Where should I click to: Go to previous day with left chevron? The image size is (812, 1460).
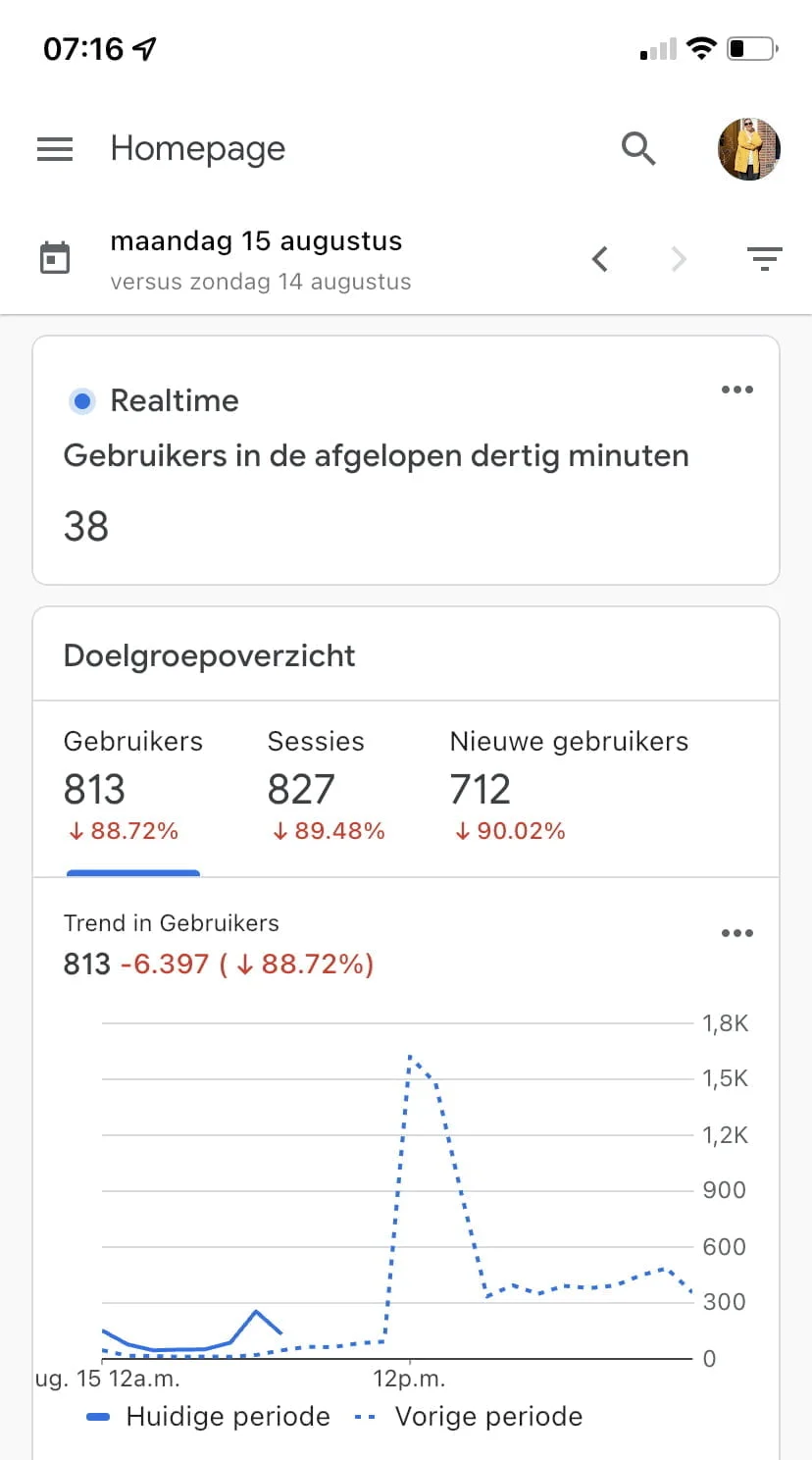point(600,259)
